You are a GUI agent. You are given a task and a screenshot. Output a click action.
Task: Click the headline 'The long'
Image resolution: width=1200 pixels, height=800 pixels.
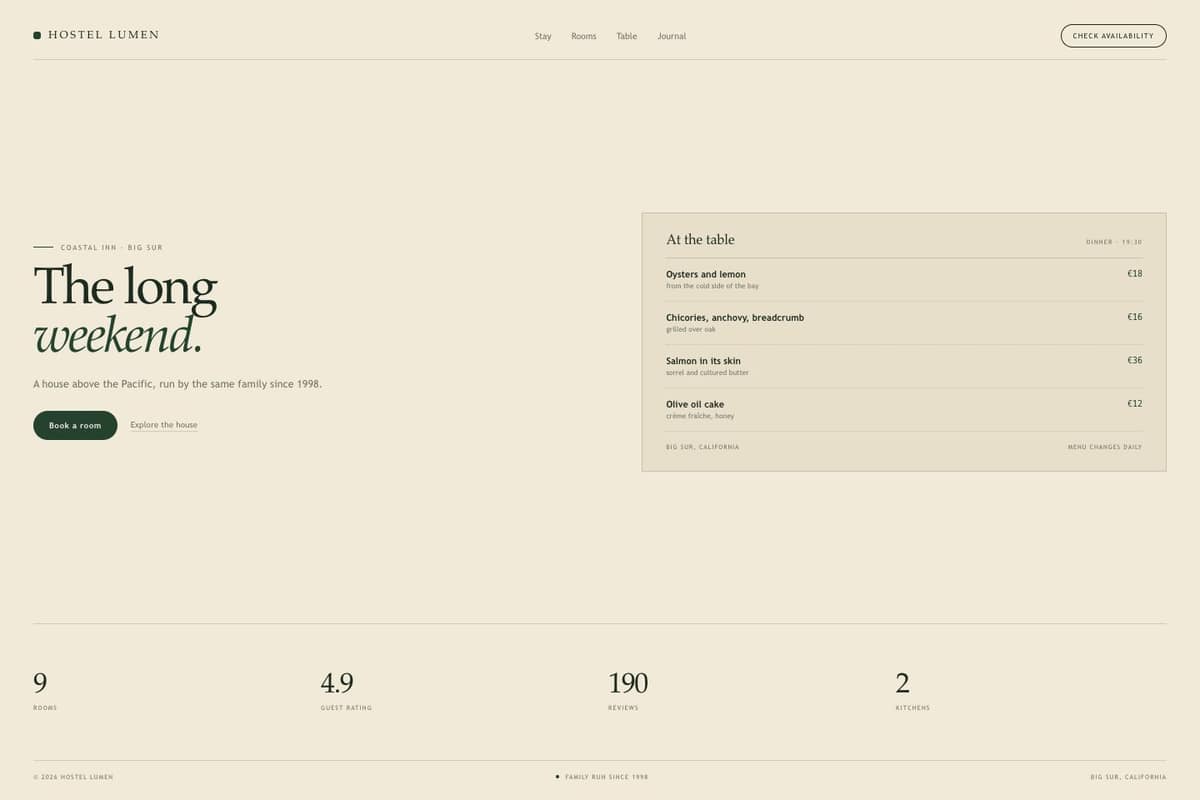pyautogui.click(x=125, y=286)
